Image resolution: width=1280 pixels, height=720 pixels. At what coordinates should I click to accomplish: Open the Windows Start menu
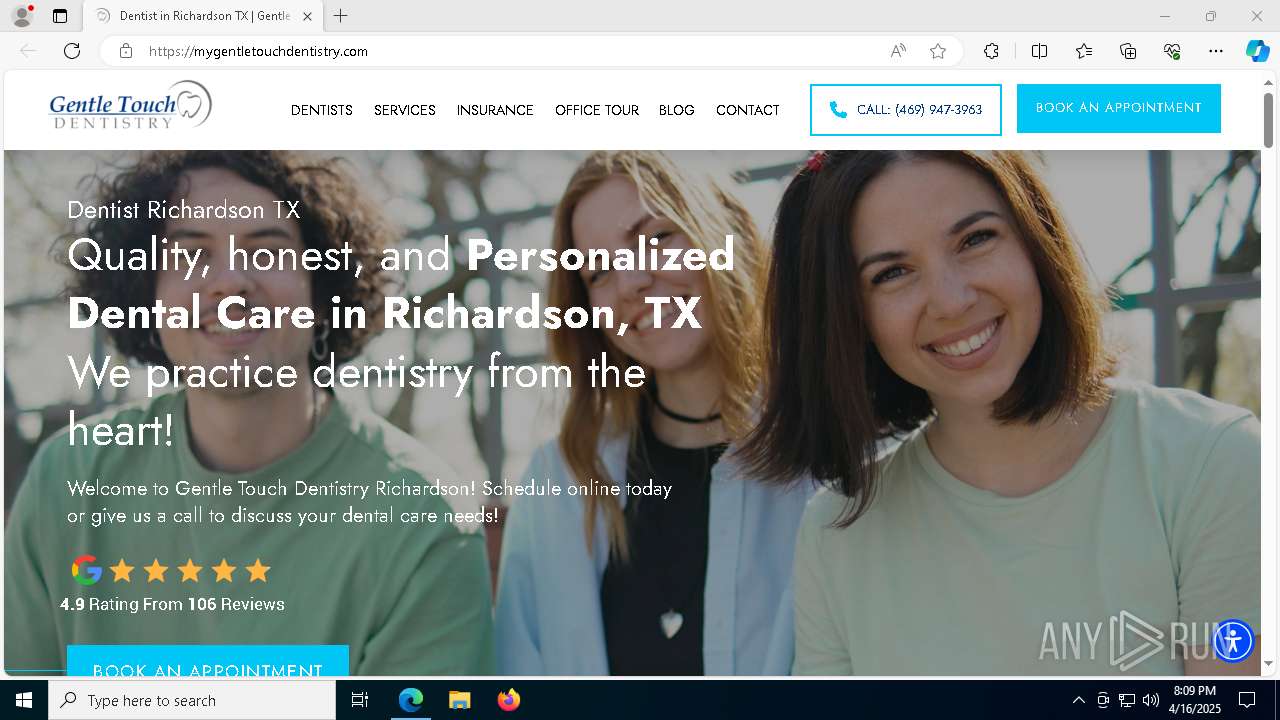pyautogui.click(x=24, y=700)
